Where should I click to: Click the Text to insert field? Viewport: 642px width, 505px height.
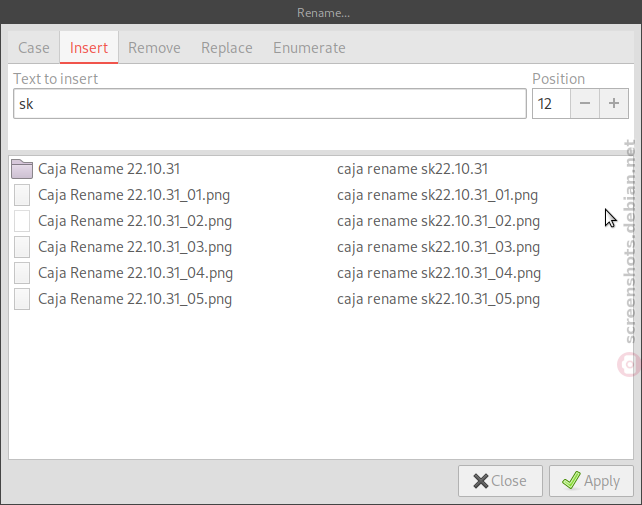pyautogui.click(x=270, y=104)
